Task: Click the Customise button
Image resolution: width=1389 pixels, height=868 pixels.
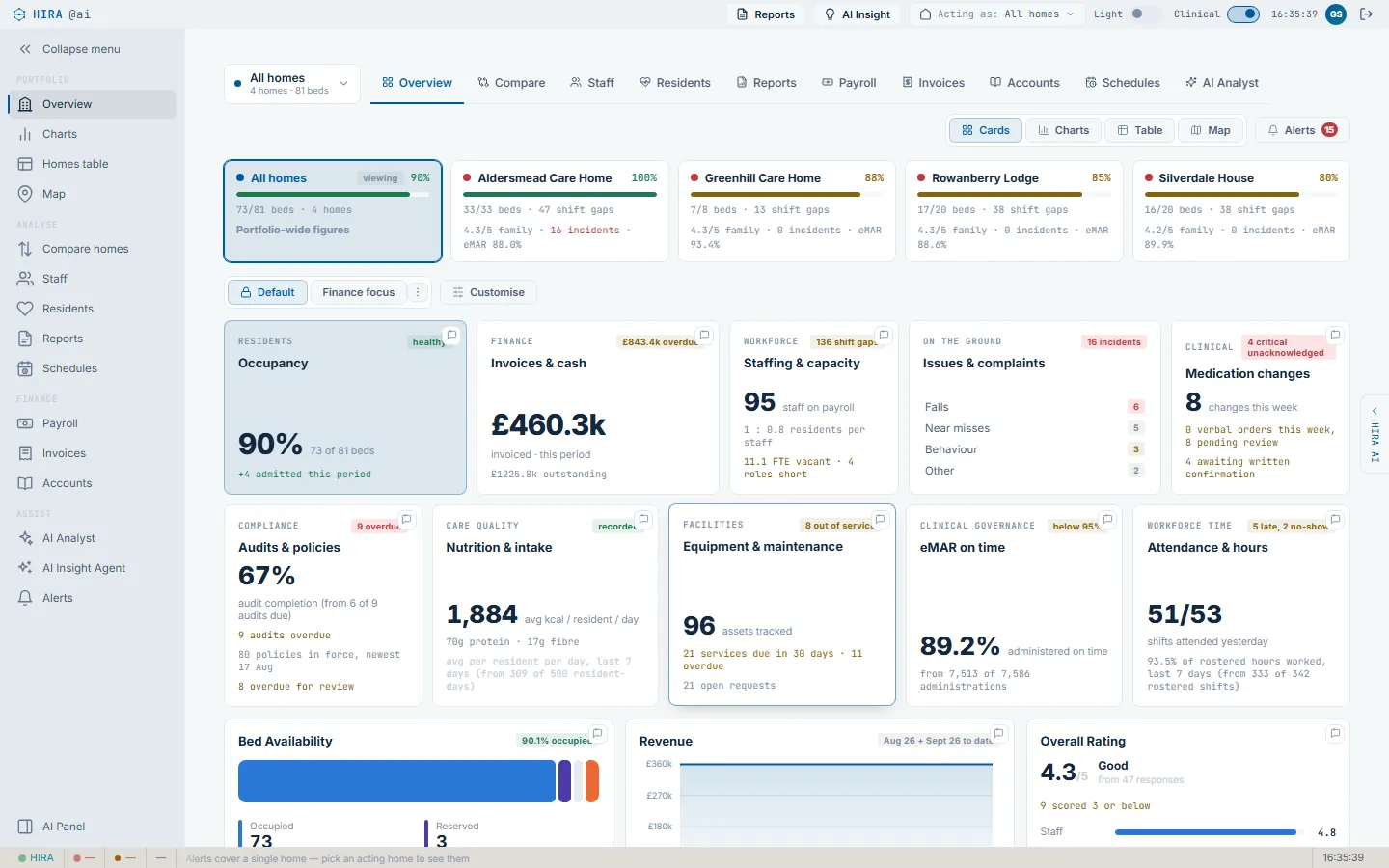Action: coord(488,292)
